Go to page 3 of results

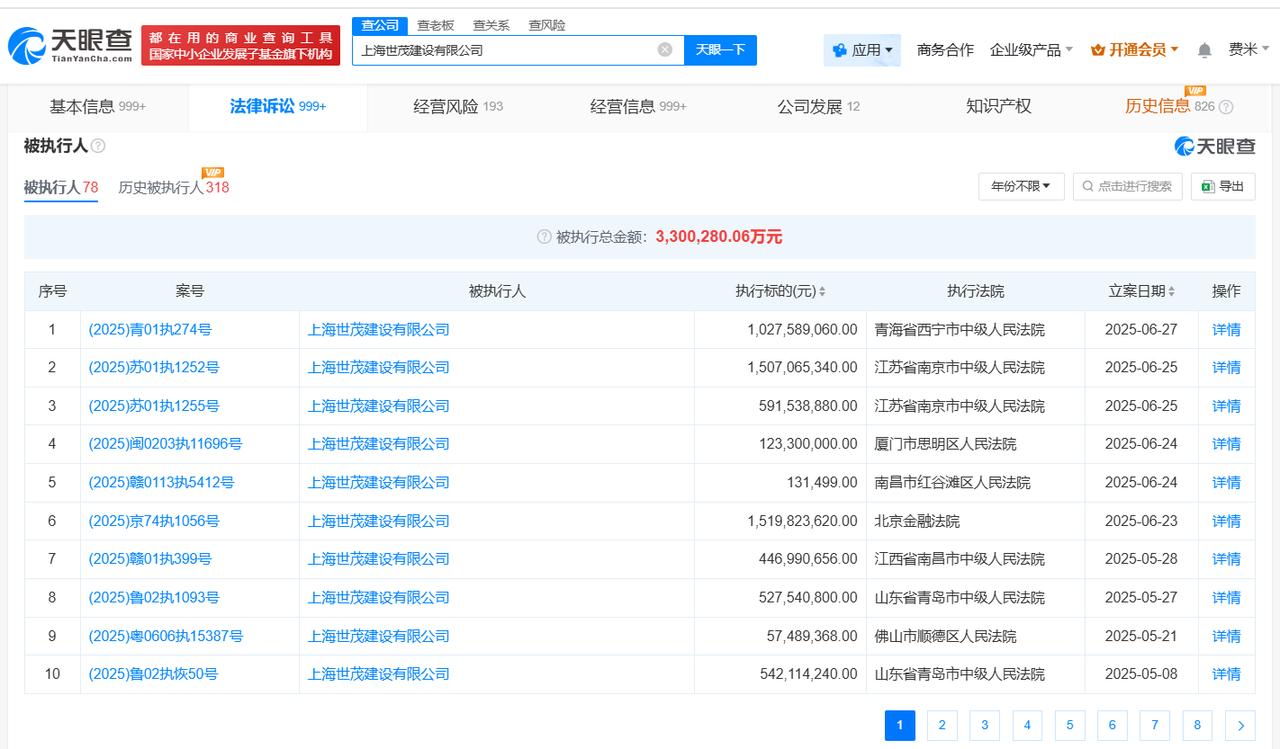click(x=985, y=726)
